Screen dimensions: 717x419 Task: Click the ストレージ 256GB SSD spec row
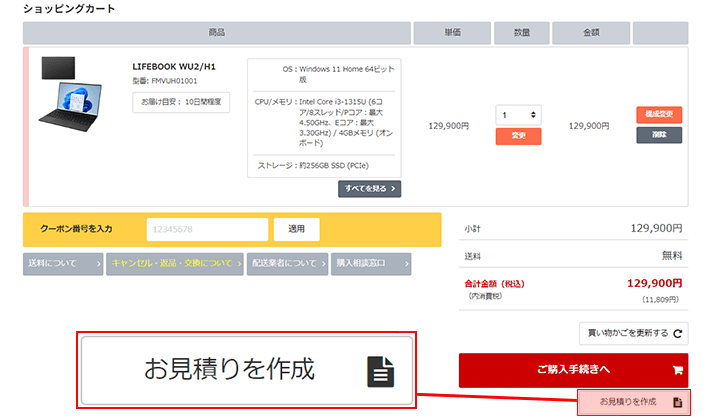pyautogui.click(x=324, y=166)
